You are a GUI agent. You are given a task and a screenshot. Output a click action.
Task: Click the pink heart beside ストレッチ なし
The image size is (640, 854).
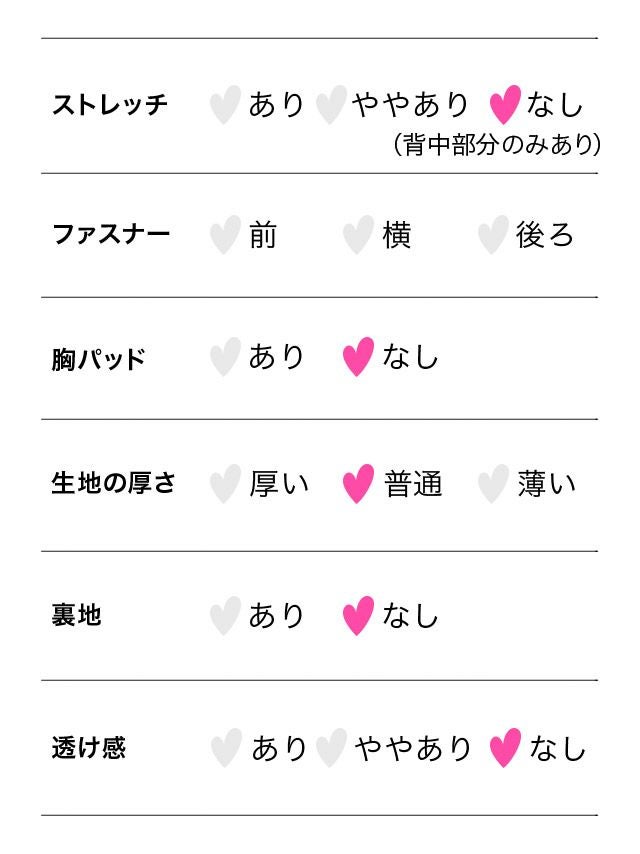tap(505, 104)
